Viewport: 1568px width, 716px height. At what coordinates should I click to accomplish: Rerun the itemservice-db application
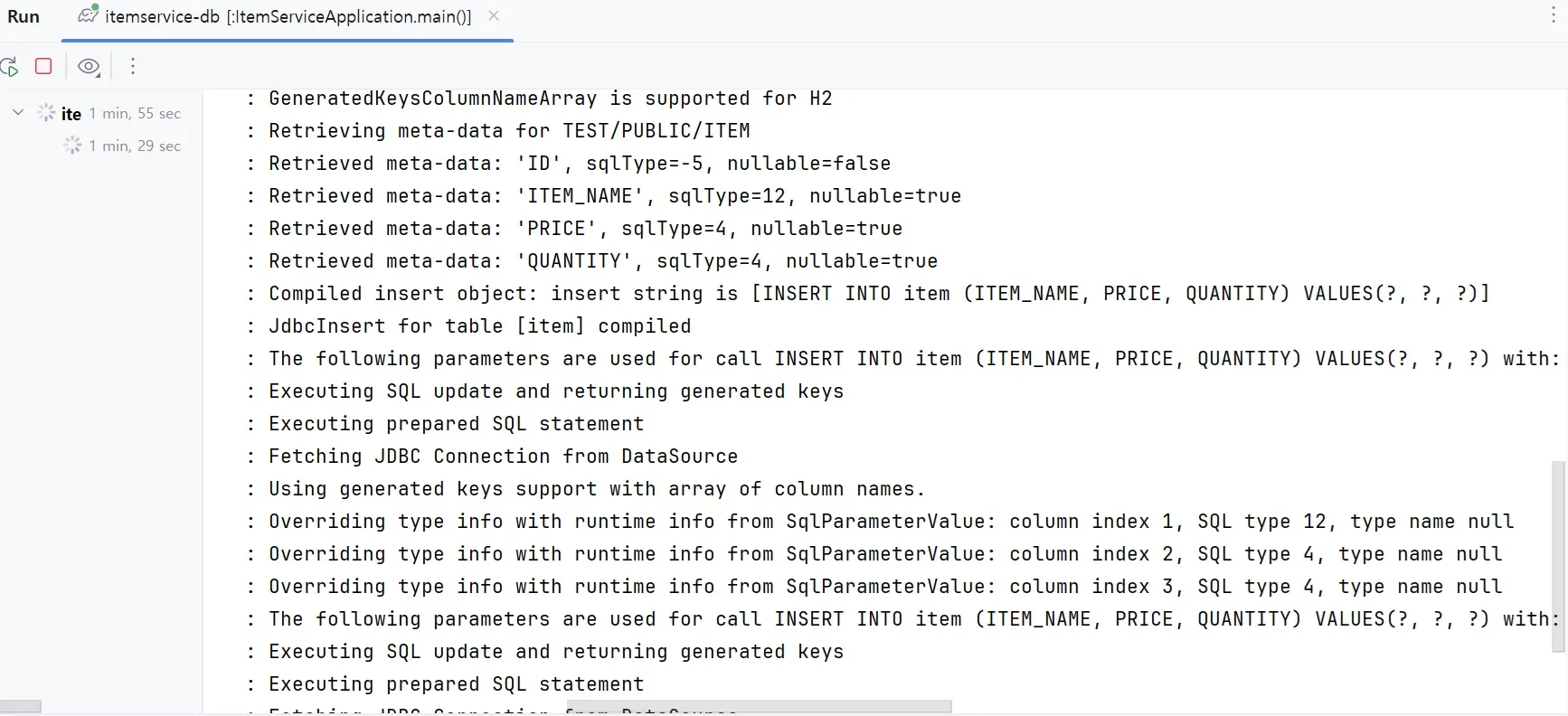(x=9, y=66)
